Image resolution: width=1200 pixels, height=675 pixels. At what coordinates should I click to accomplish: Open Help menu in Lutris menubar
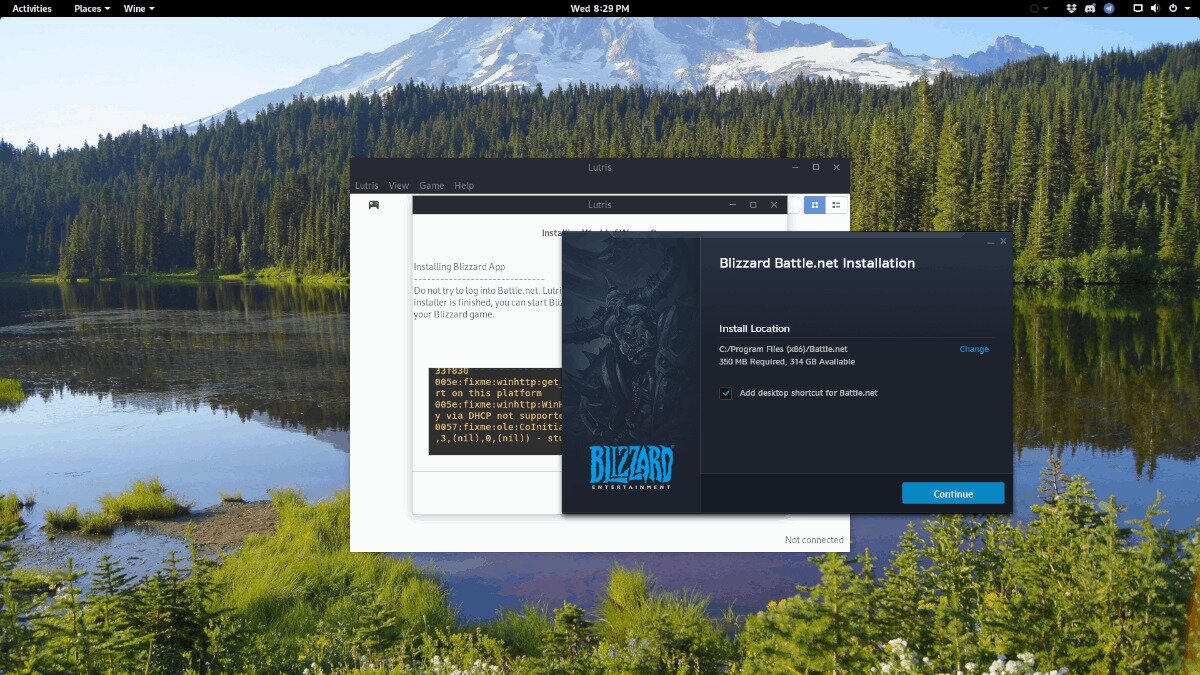[464, 186]
